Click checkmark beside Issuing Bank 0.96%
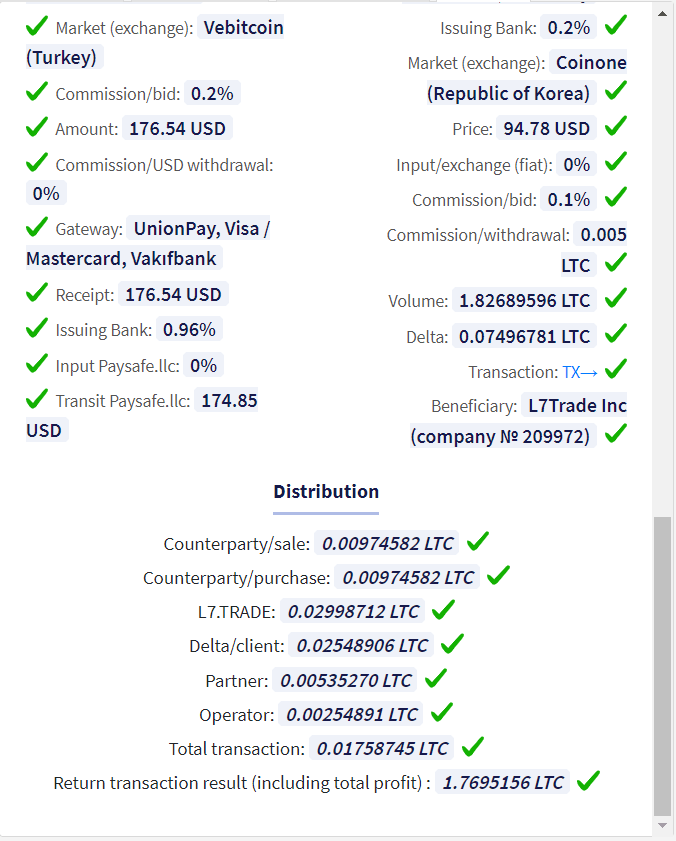The height and width of the screenshot is (841, 676). 36,328
